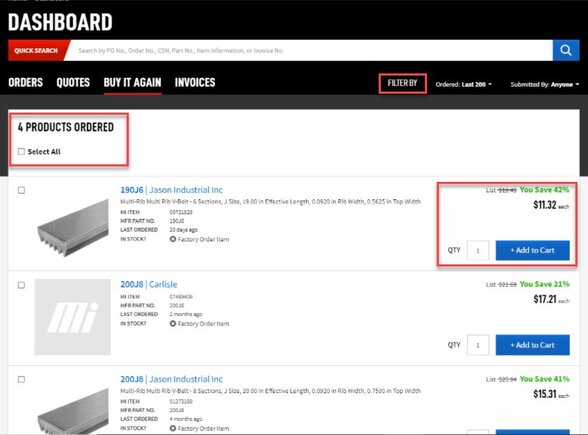The height and width of the screenshot is (435, 588).
Task: Tick the checkbox for 200J8 Carlisle
Action: point(21,285)
